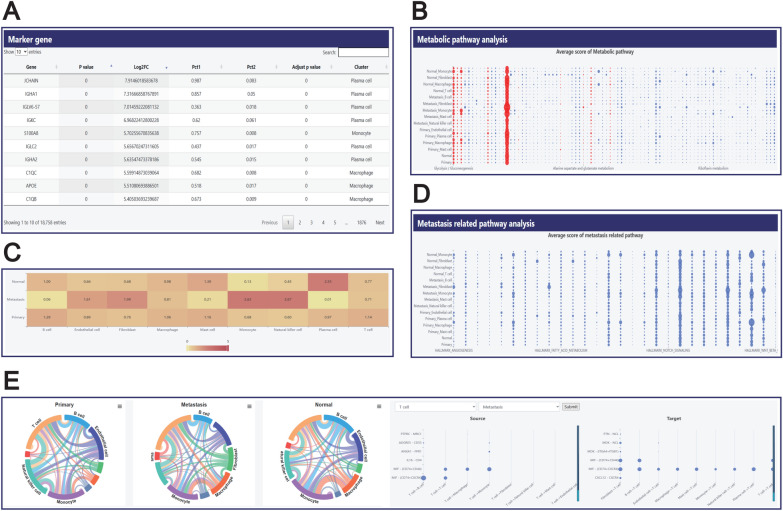Screen dimensions: 783x511
Task: Select page 5 in pagination
Action: tap(335, 223)
